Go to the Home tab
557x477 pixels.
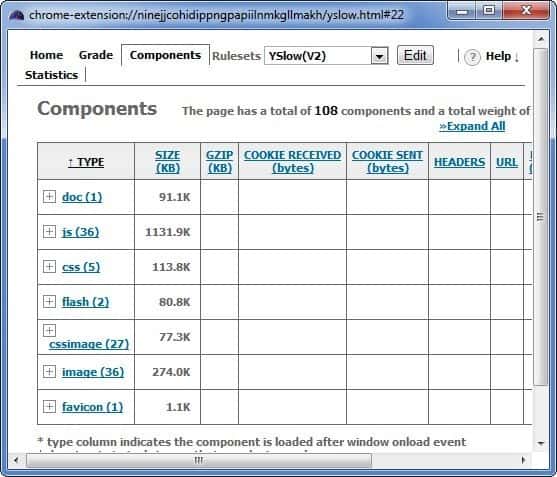coord(47,55)
